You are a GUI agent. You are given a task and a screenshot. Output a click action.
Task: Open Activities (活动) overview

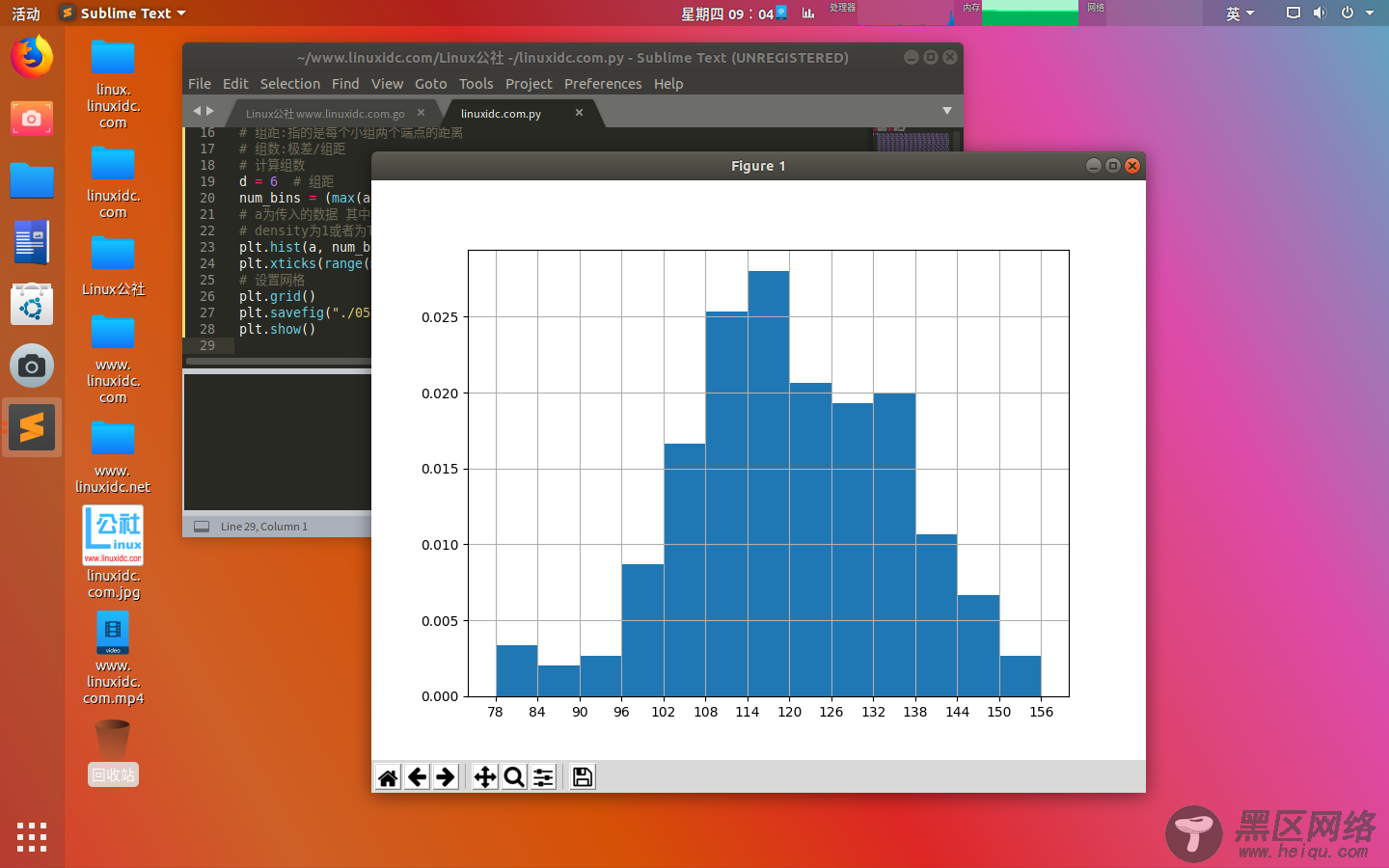pyautogui.click(x=26, y=13)
